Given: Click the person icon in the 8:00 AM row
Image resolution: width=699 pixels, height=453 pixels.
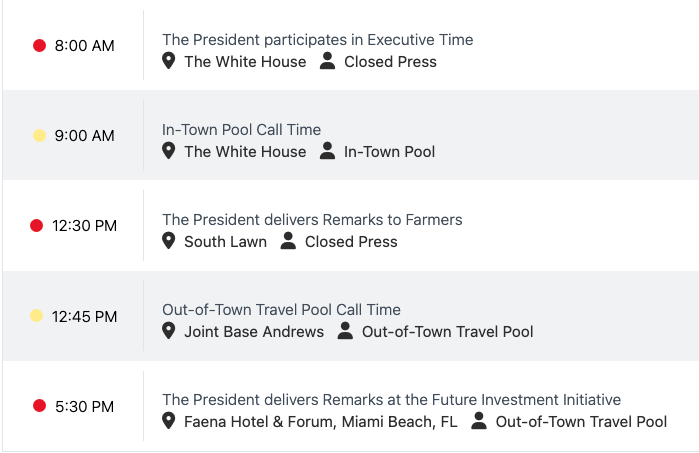Looking at the screenshot, I should tap(328, 61).
